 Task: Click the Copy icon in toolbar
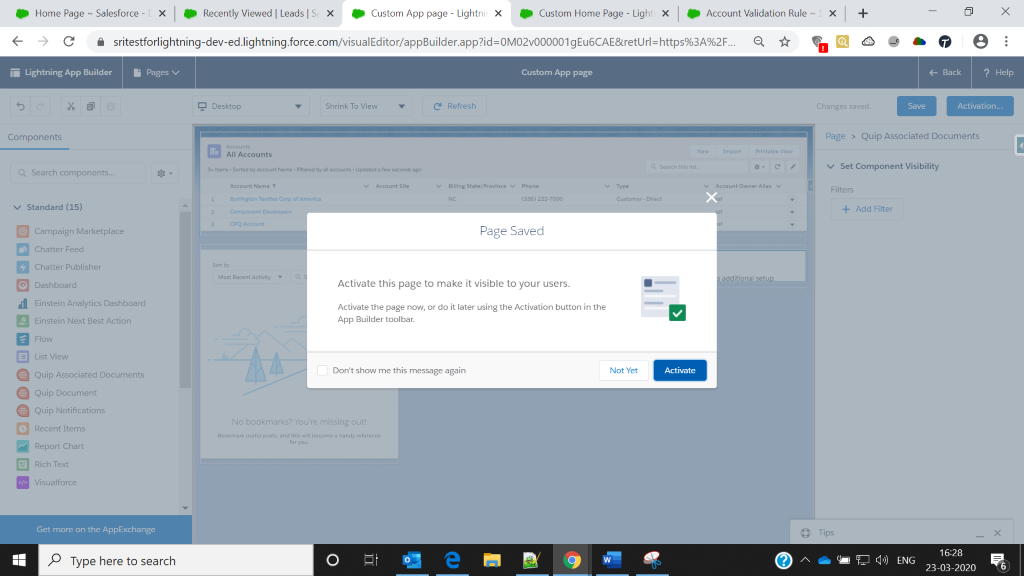tap(90, 106)
